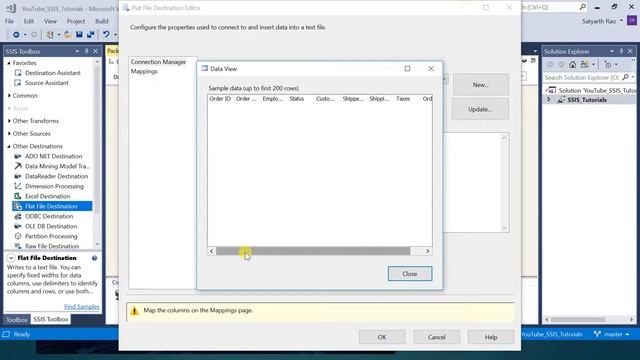The width and height of the screenshot is (640, 360).
Task: Click the right arrow of Data View scrollbar
Action: click(427, 251)
